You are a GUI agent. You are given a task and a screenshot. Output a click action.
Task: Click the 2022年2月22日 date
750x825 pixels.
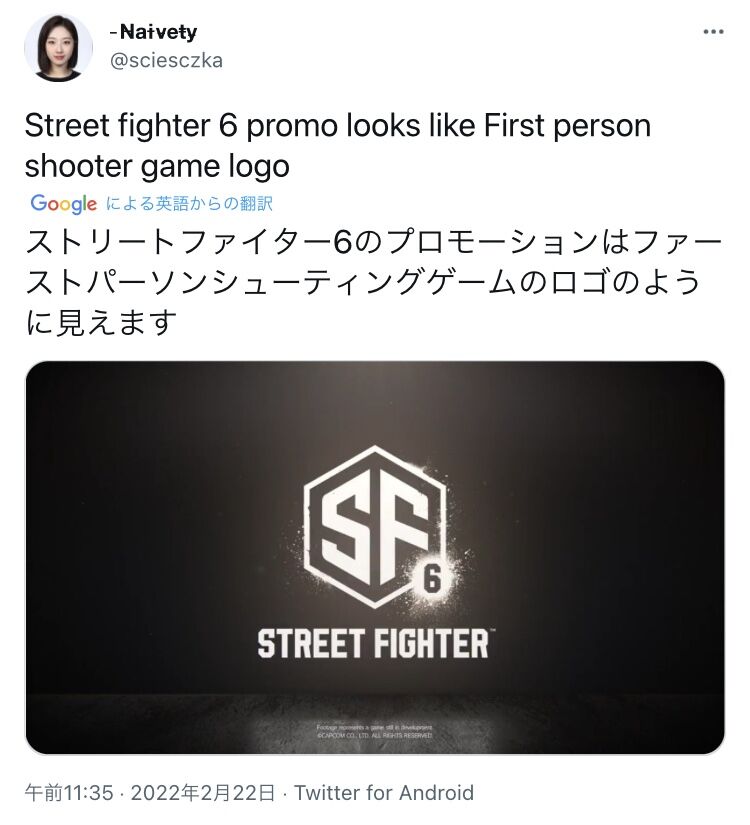coord(203,793)
